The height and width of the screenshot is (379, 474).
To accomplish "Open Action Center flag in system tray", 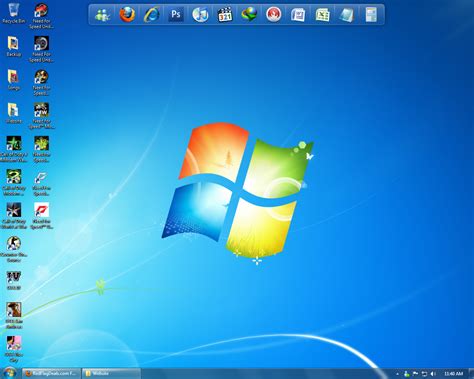I will click(x=415, y=374).
